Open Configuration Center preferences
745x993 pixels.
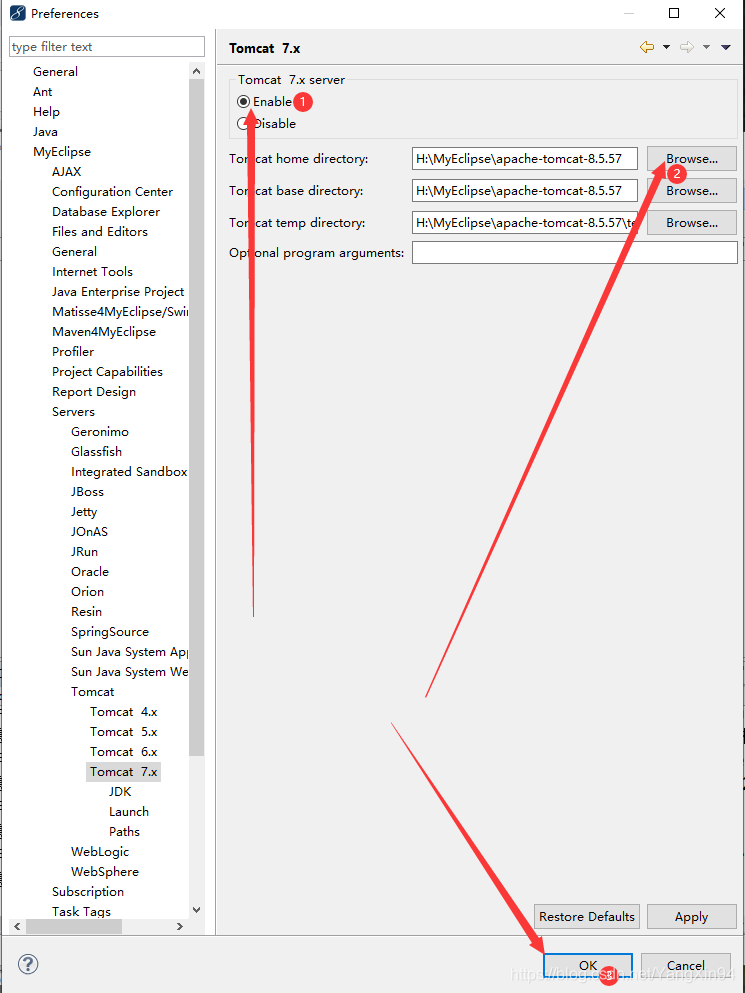(112, 192)
